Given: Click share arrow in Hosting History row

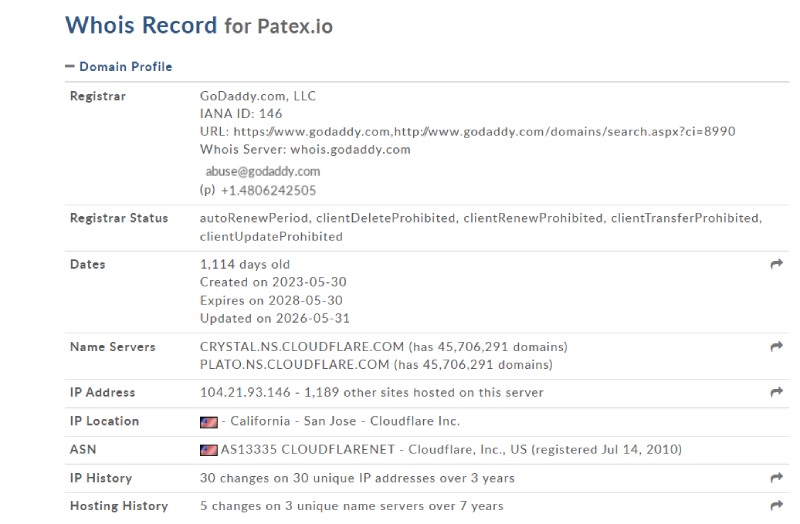Looking at the screenshot, I should tap(777, 506).
